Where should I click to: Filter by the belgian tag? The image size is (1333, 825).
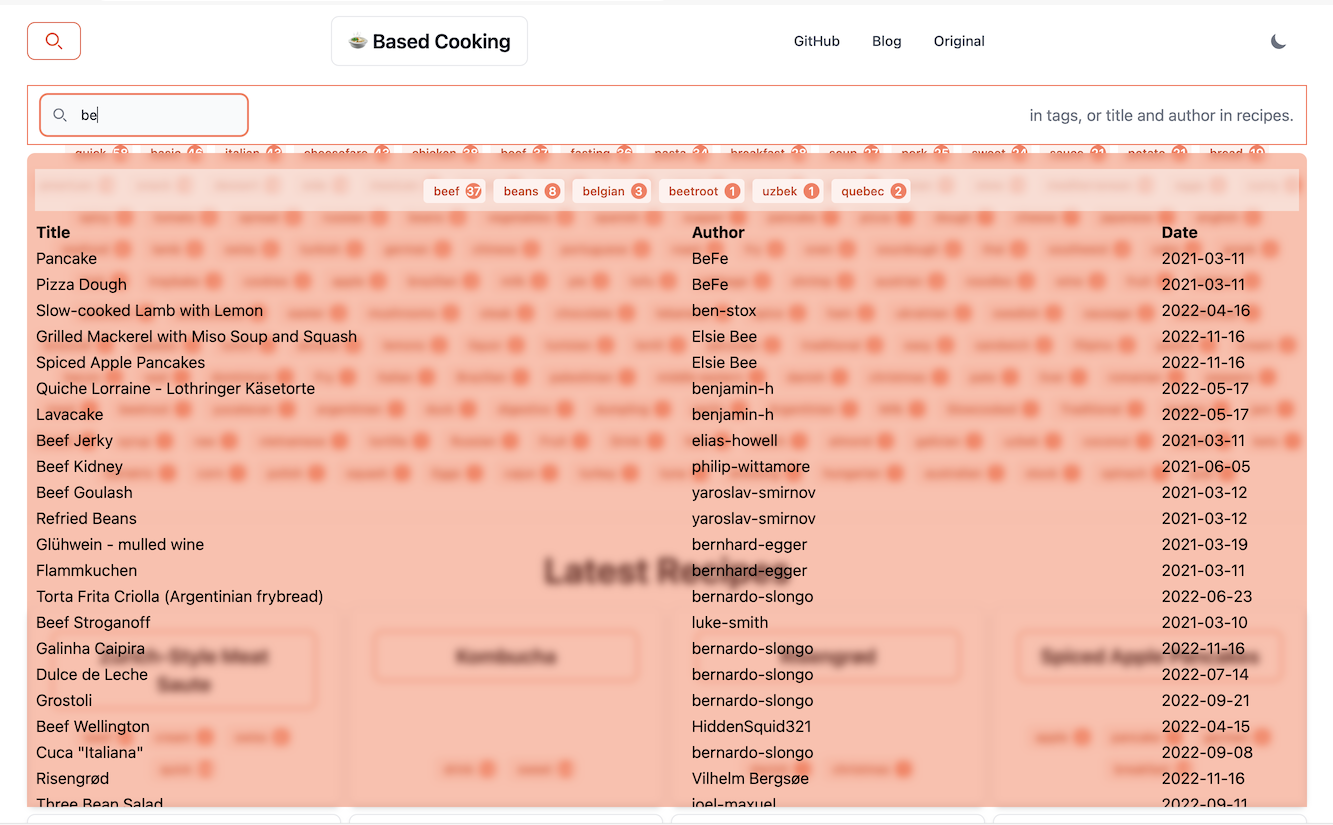(611, 191)
